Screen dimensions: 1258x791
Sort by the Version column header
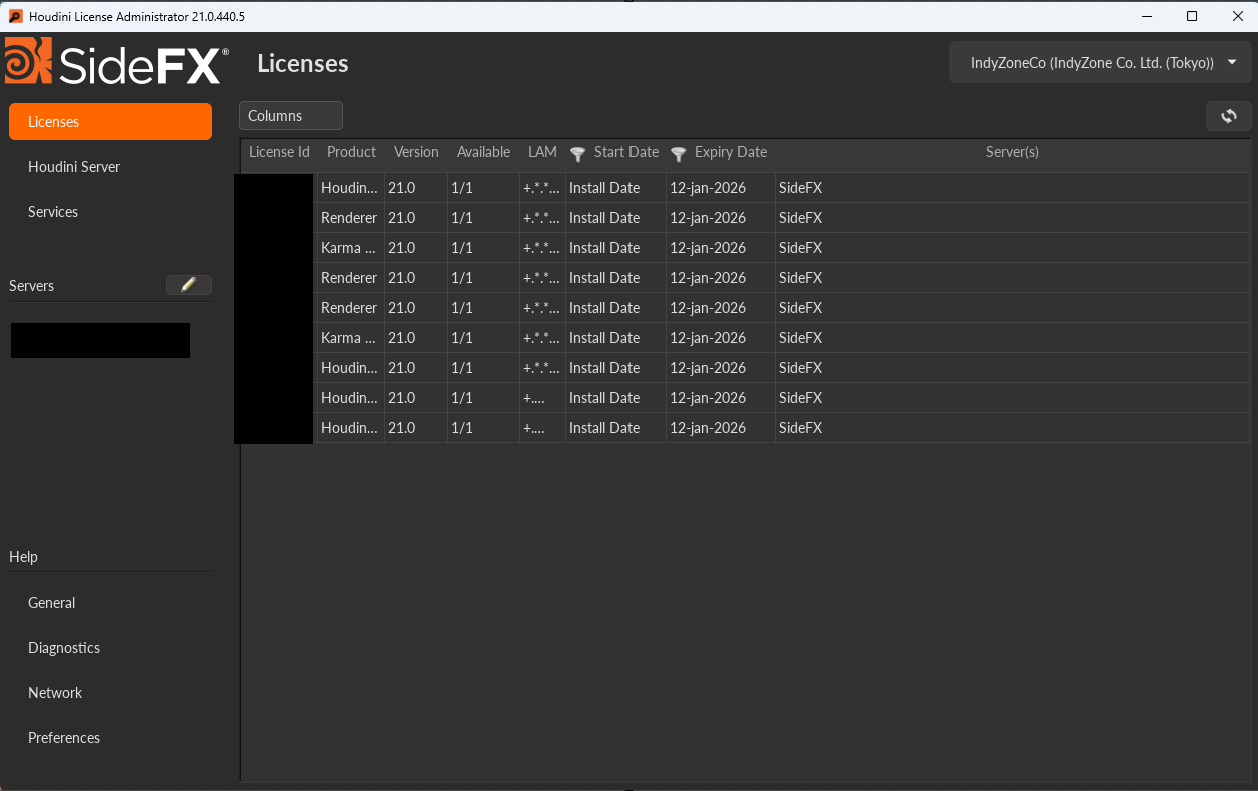point(416,152)
